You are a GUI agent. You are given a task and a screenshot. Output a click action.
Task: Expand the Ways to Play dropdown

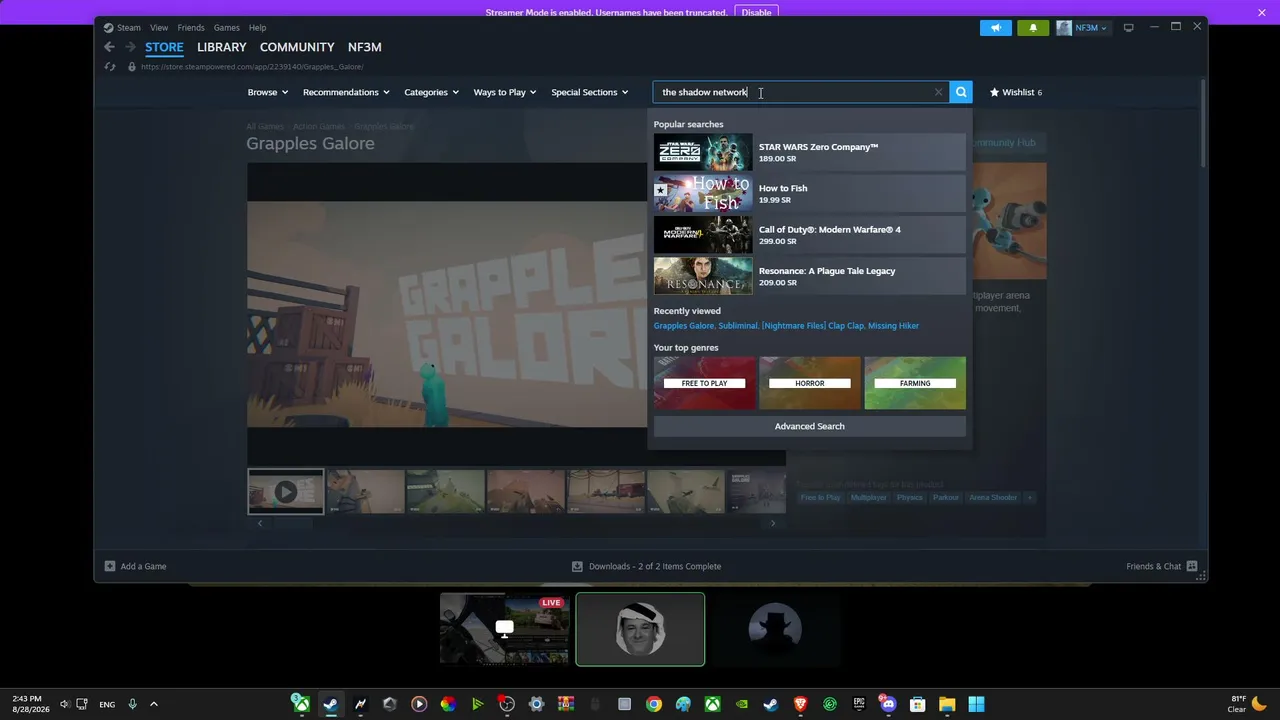[505, 92]
